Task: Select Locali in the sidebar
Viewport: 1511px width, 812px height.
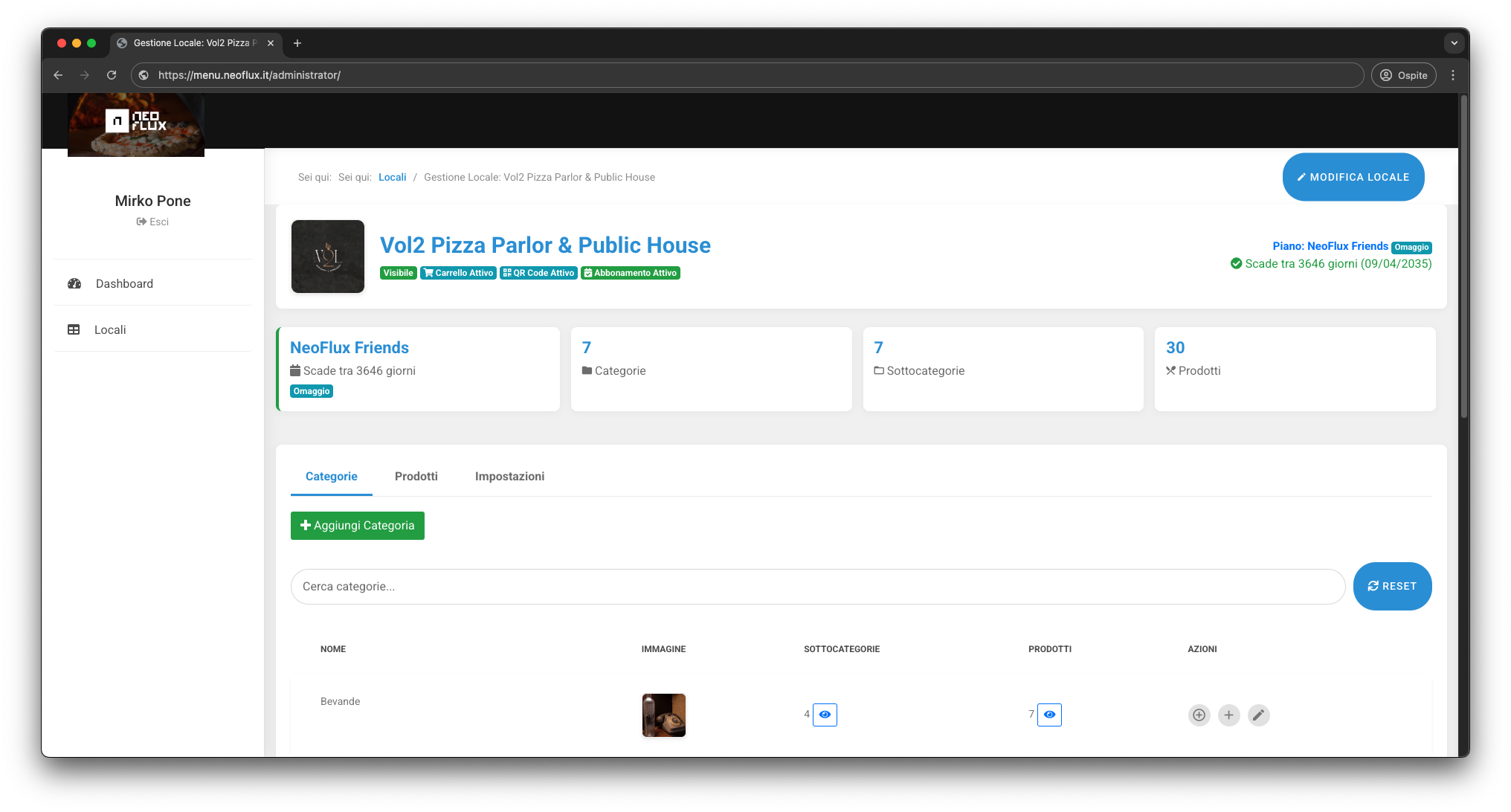Action: 110,329
